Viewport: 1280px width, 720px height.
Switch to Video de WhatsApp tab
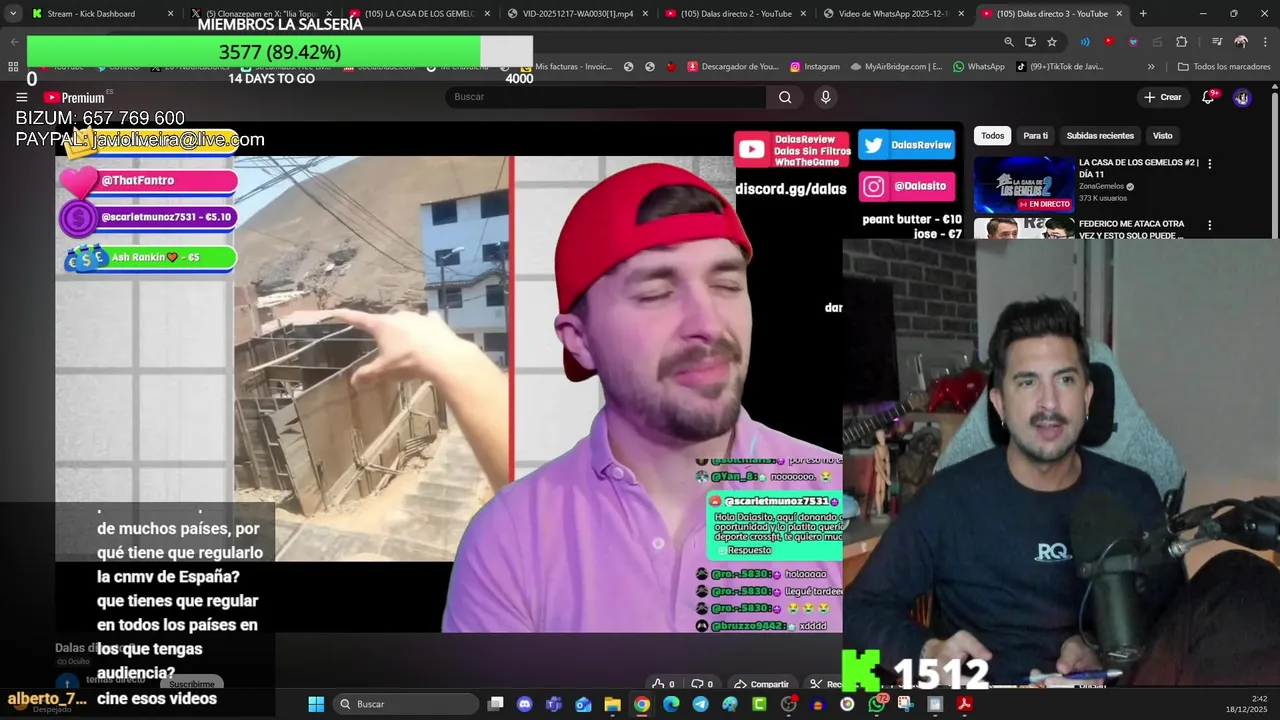pos(893,14)
